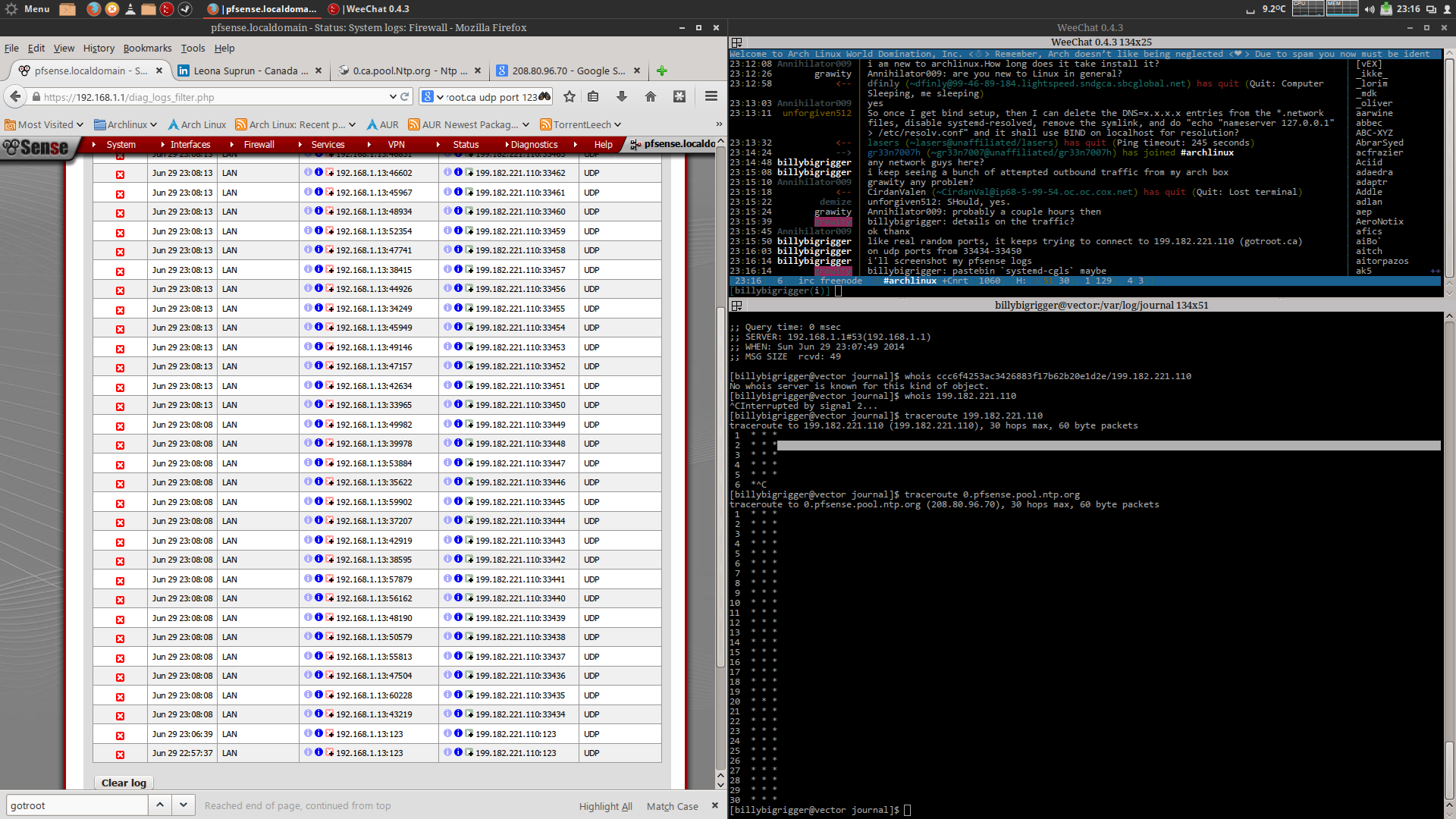Screen dimensions: 1456x819
Task: Toggle Highlight All in find bar
Action: [x=605, y=806]
